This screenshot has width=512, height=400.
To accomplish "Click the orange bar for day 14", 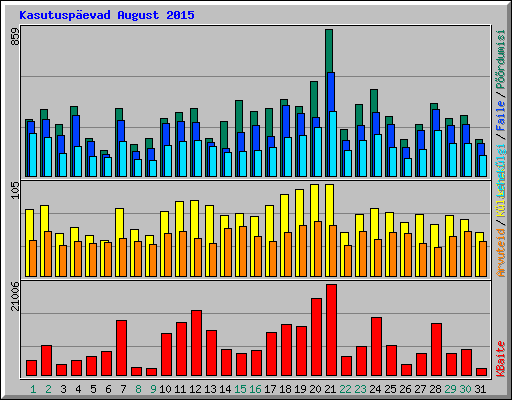I will 228,252.
